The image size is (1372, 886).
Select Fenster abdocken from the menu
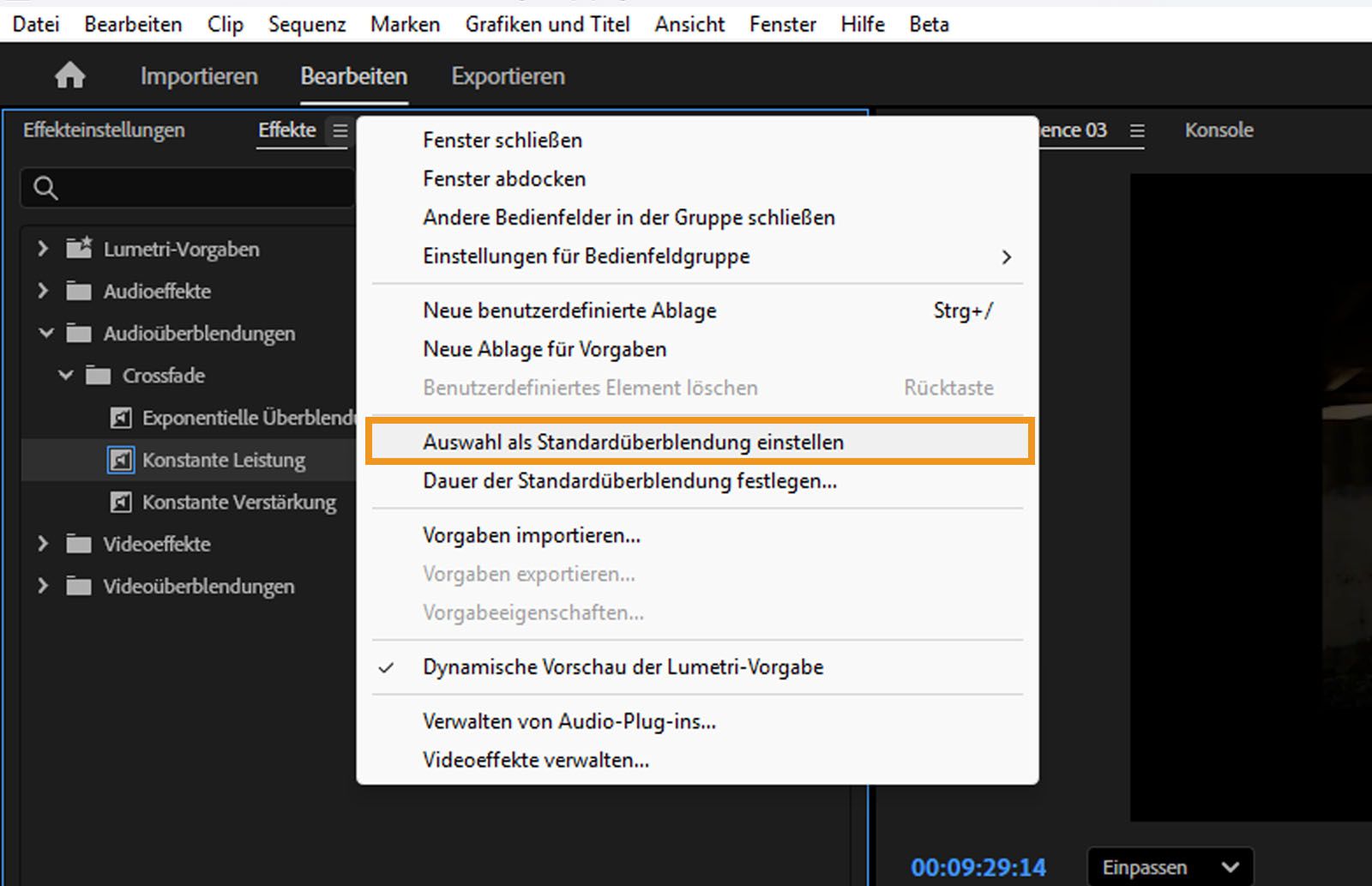click(697, 178)
